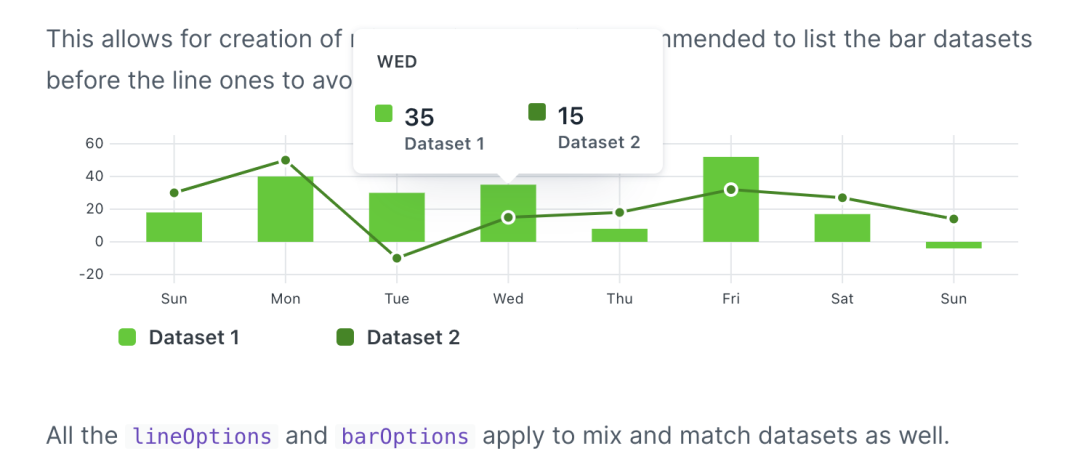
Task: Click the dark green Dataset 2 legend swatch
Action: (x=344, y=337)
